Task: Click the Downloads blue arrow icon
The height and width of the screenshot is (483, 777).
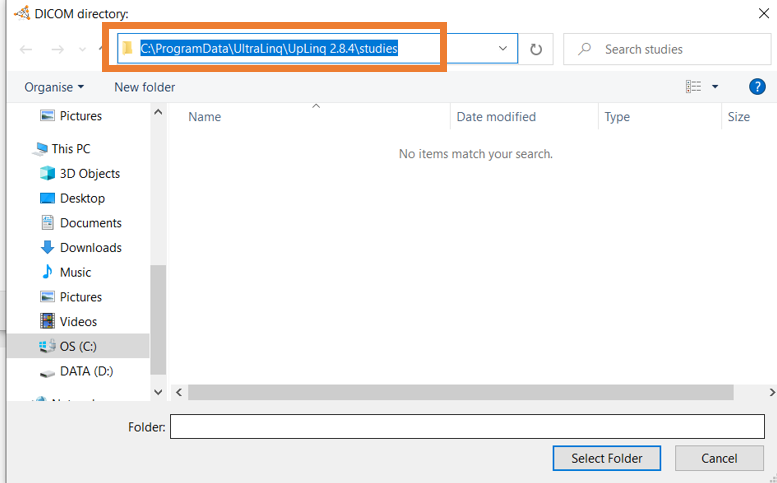Action: (47, 247)
